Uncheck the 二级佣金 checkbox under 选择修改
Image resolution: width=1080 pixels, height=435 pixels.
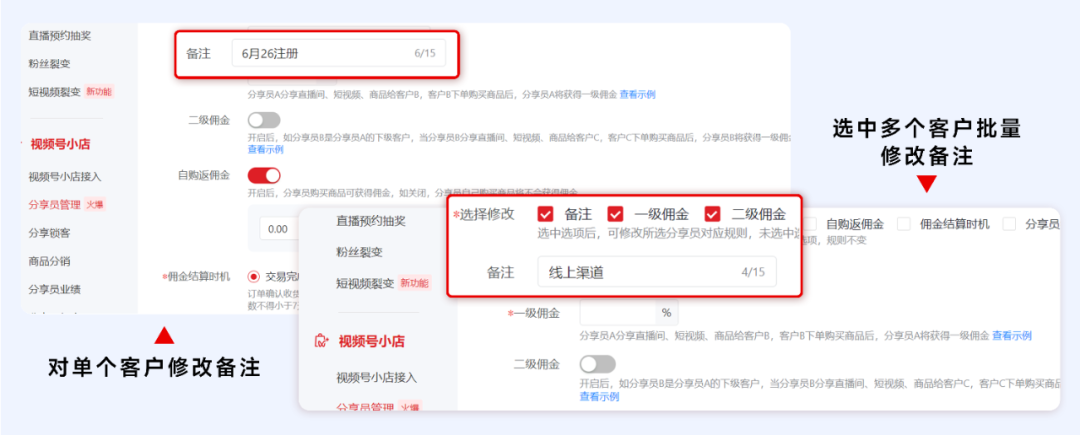point(712,214)
